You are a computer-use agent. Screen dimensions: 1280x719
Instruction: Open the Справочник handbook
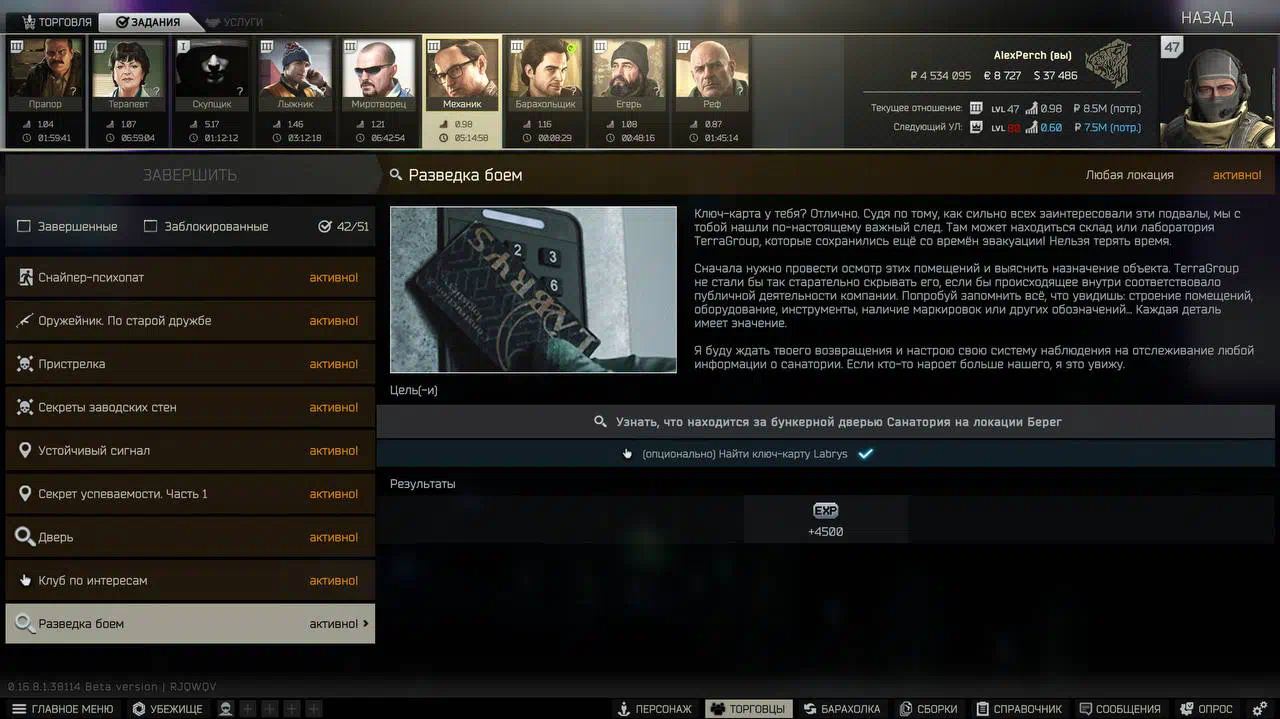[1018, 708]
